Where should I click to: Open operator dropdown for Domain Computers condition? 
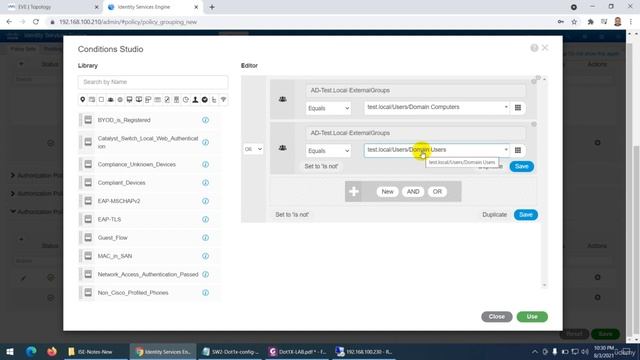328,108
